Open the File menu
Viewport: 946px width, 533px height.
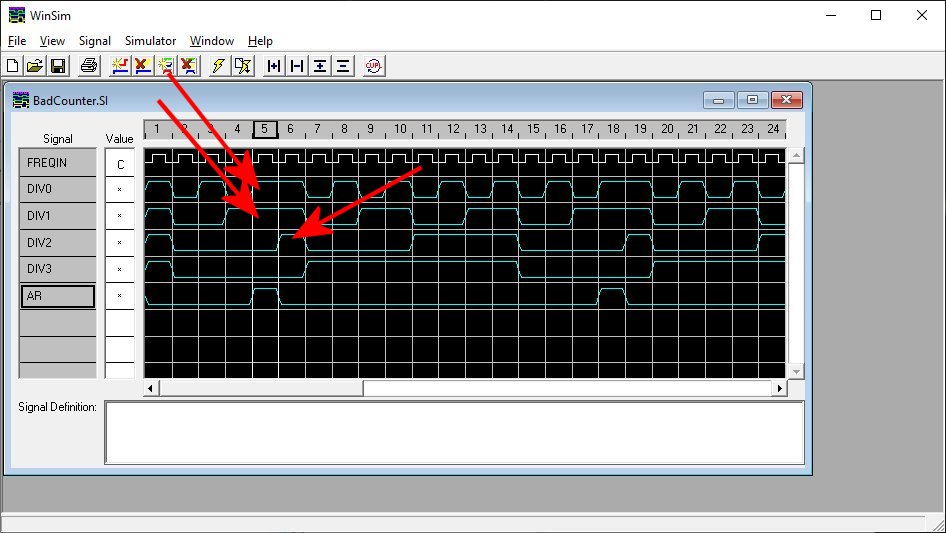pos(17,41)
